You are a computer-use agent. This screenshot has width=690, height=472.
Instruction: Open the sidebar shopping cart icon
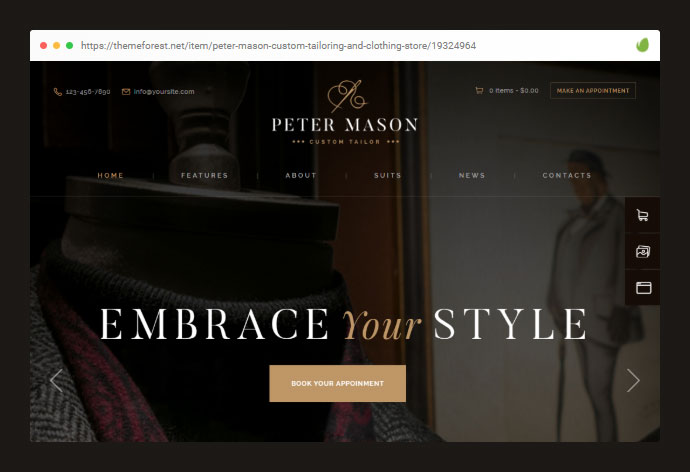(x=642, y=215)
